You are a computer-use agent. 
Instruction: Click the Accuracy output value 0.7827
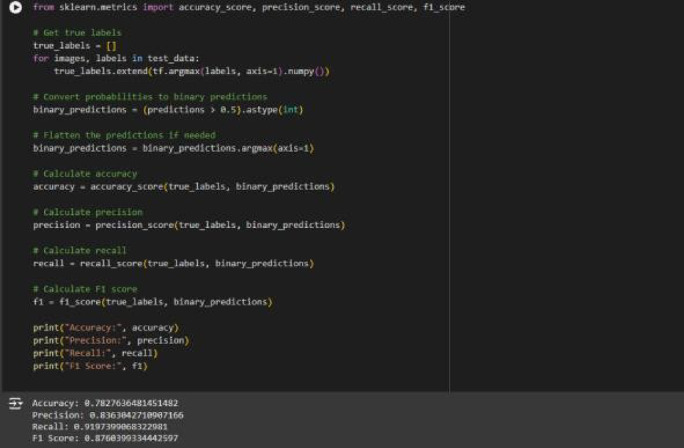(x=131, y=403)
